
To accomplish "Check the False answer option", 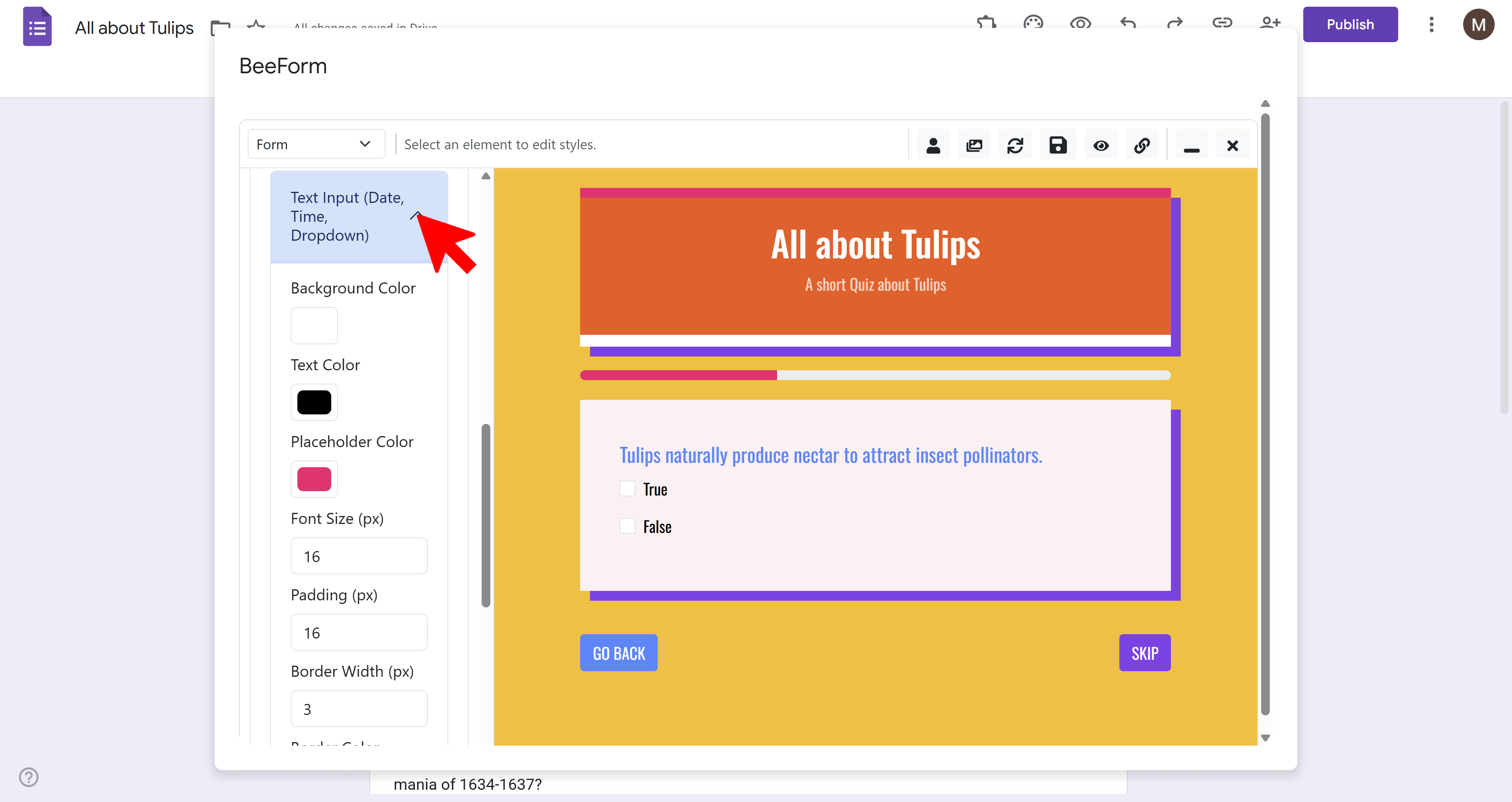I will 627,526.
